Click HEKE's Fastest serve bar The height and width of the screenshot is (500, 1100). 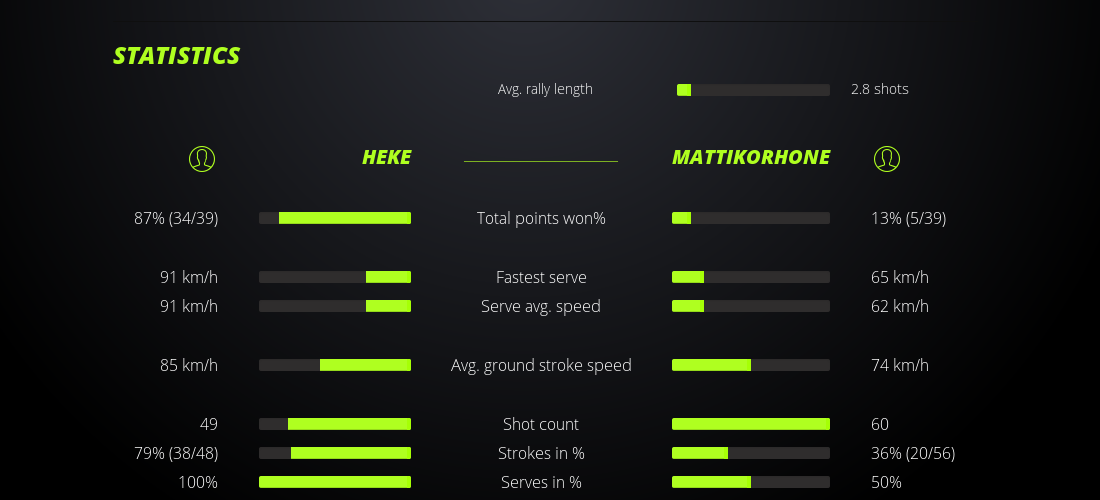[335, 277]
